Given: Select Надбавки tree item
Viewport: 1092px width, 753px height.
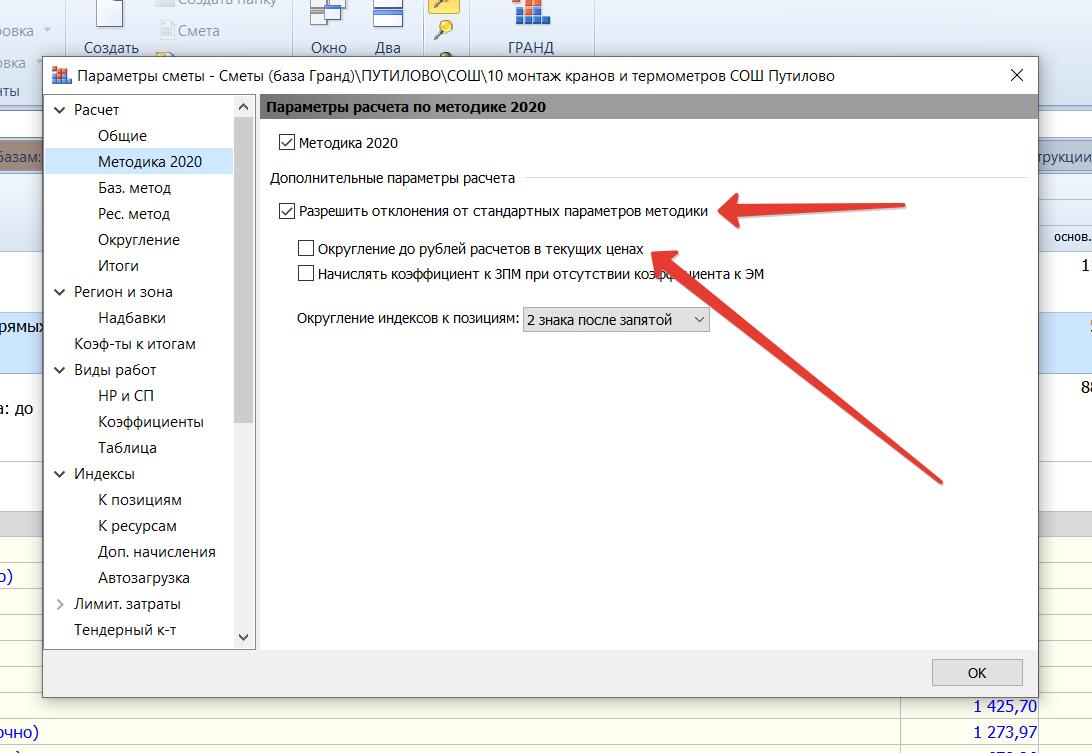Looking at the screenshot, I should pyautogui.click(x=132, y=318).
